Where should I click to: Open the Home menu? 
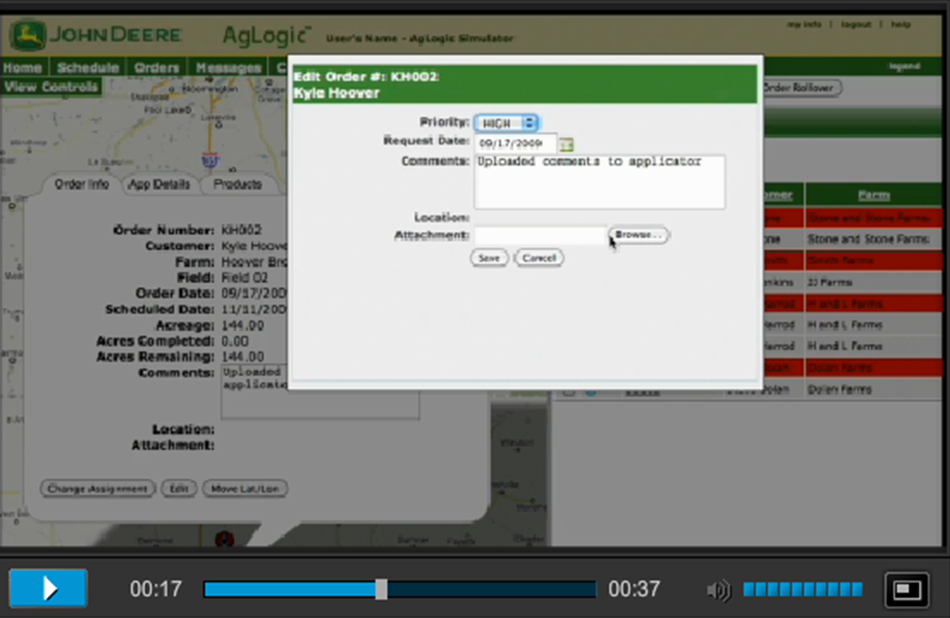[x=22, y=68]
